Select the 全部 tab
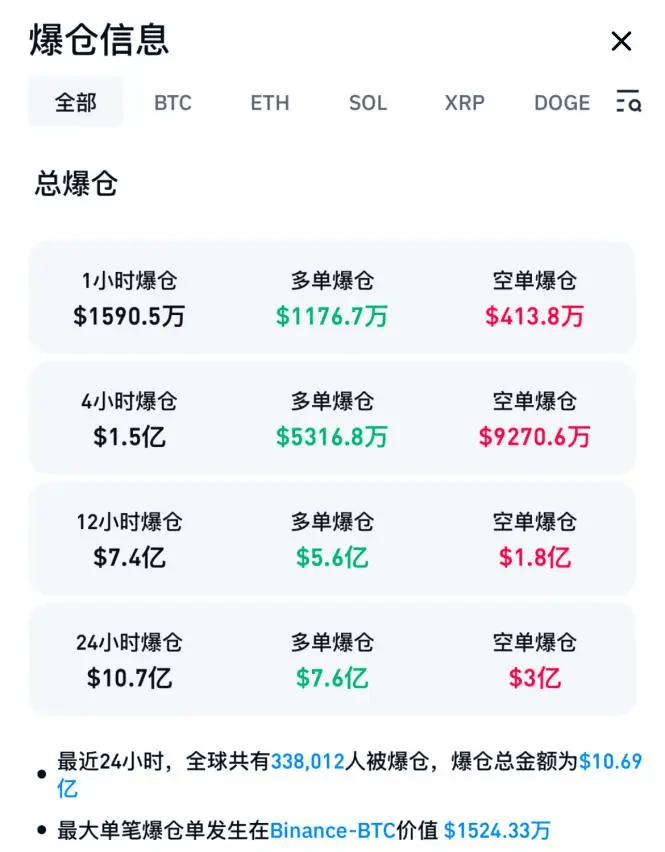 [75, 103]
